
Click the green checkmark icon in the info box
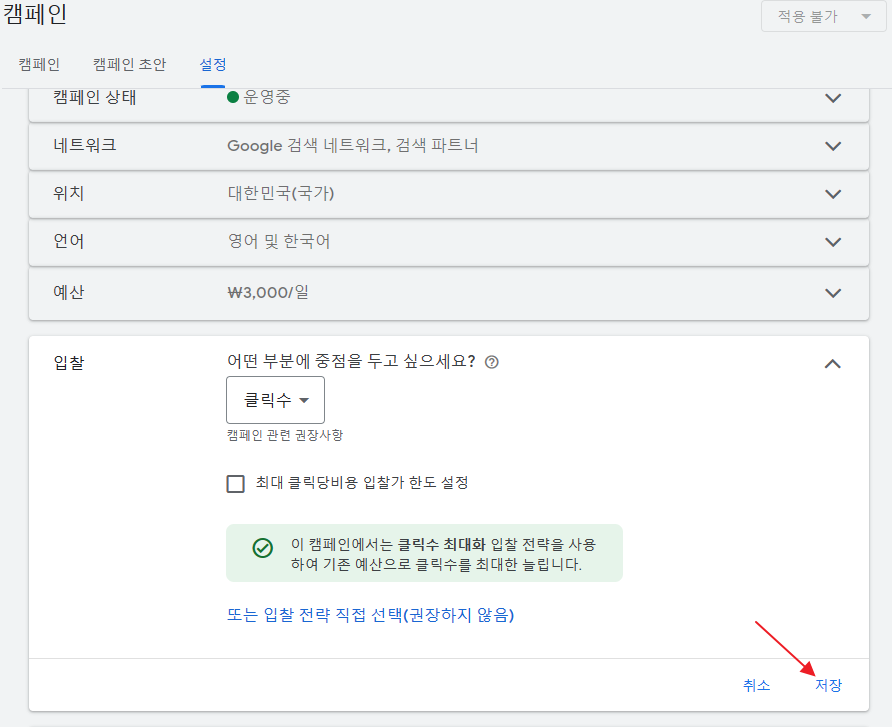(262, 548)
